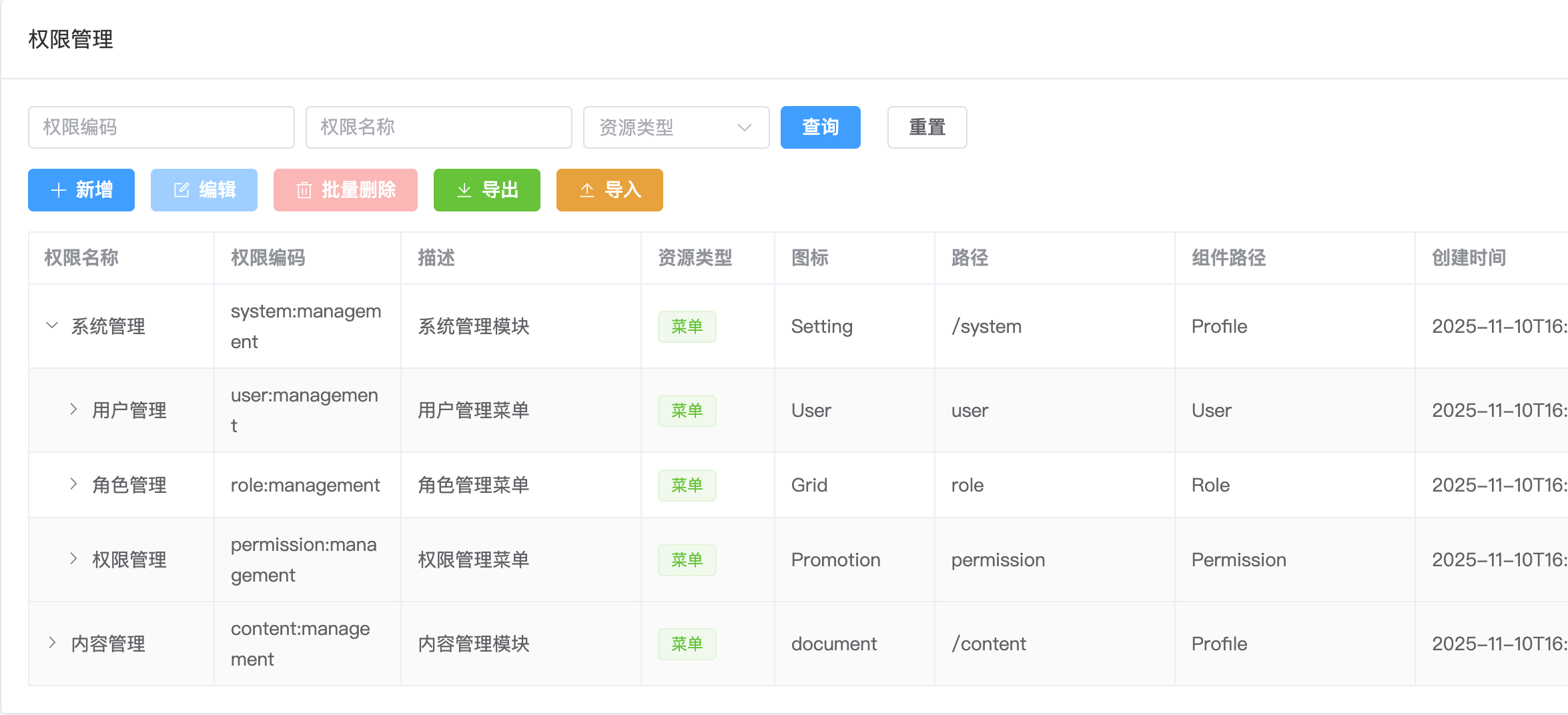Click the 重置 reset button
The image size is (1568, 715).
point(927,127)
